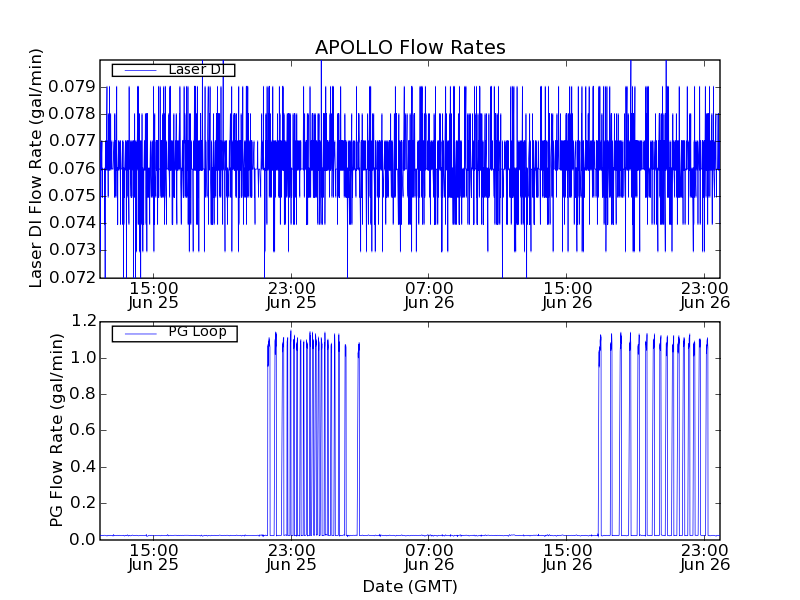Select the PG Loop legend entry
The height and width of the screenshot is (600, 800).
pyautogui.click(x=174, y=333)
